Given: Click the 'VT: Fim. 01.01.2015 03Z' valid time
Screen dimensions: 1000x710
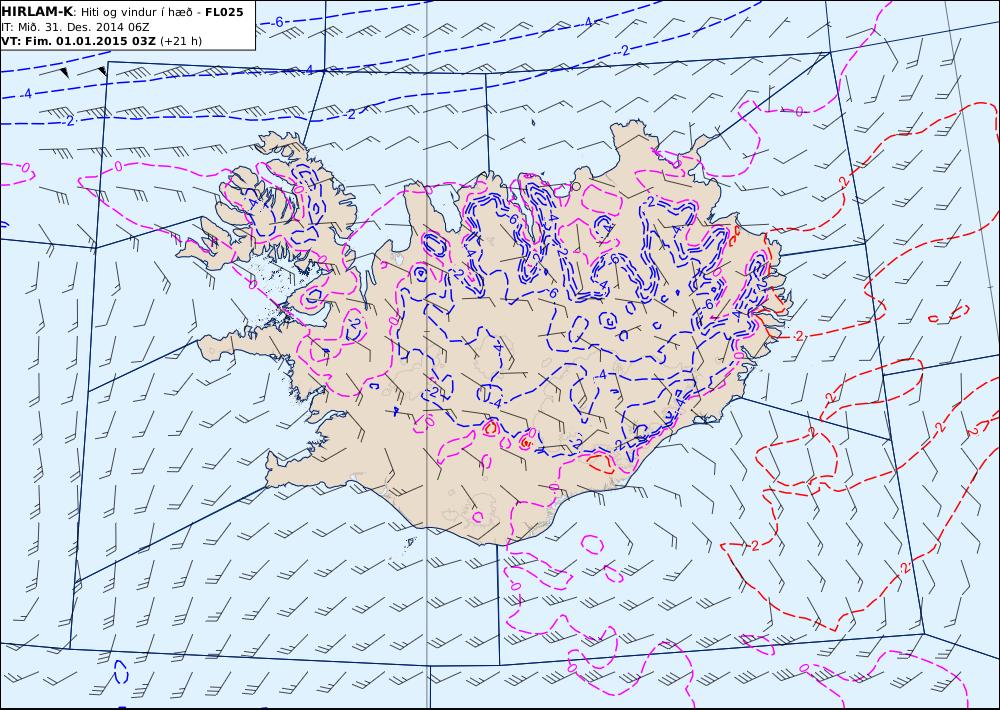Looking at the screenshot, I should click(x=78, y=41).
